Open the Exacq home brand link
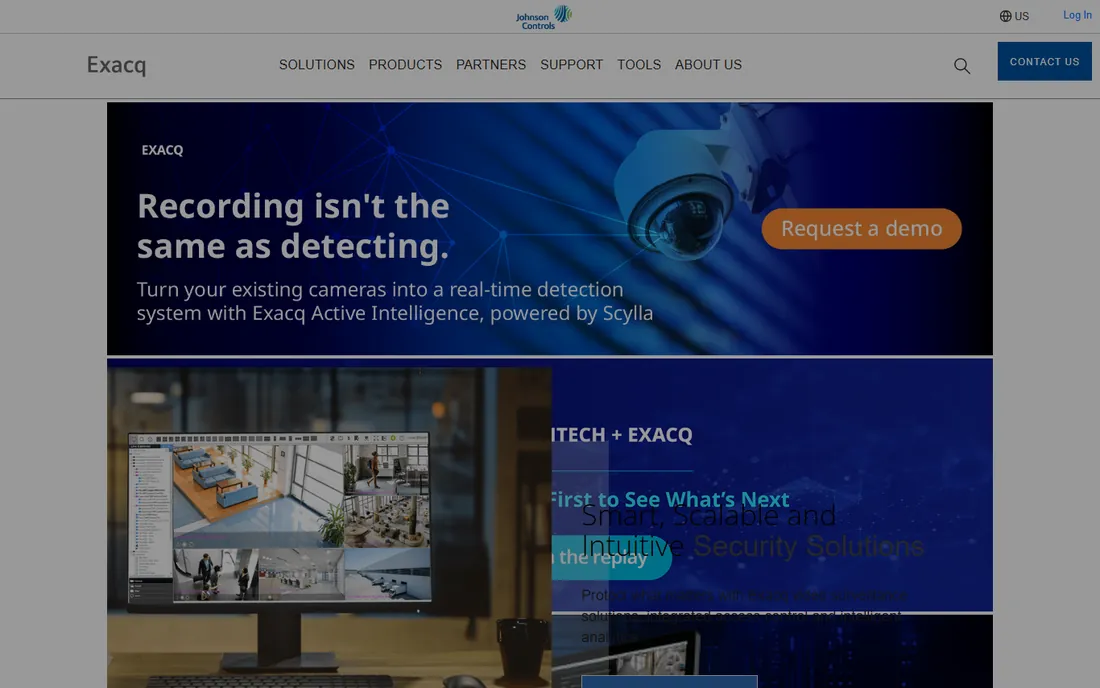 pos(116,65)
